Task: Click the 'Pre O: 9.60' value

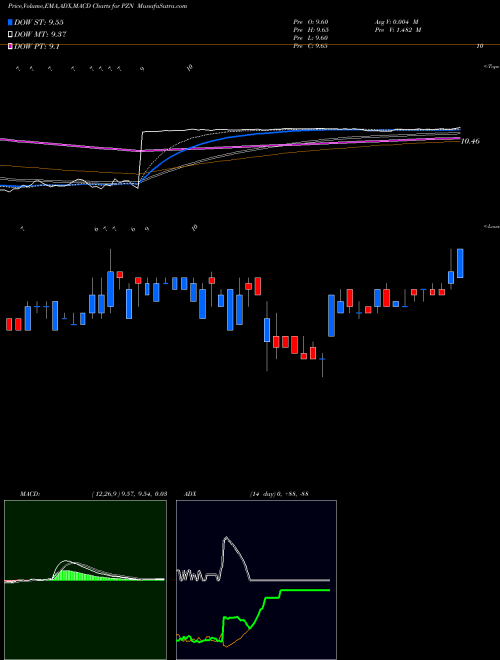Action: point(310,22)
